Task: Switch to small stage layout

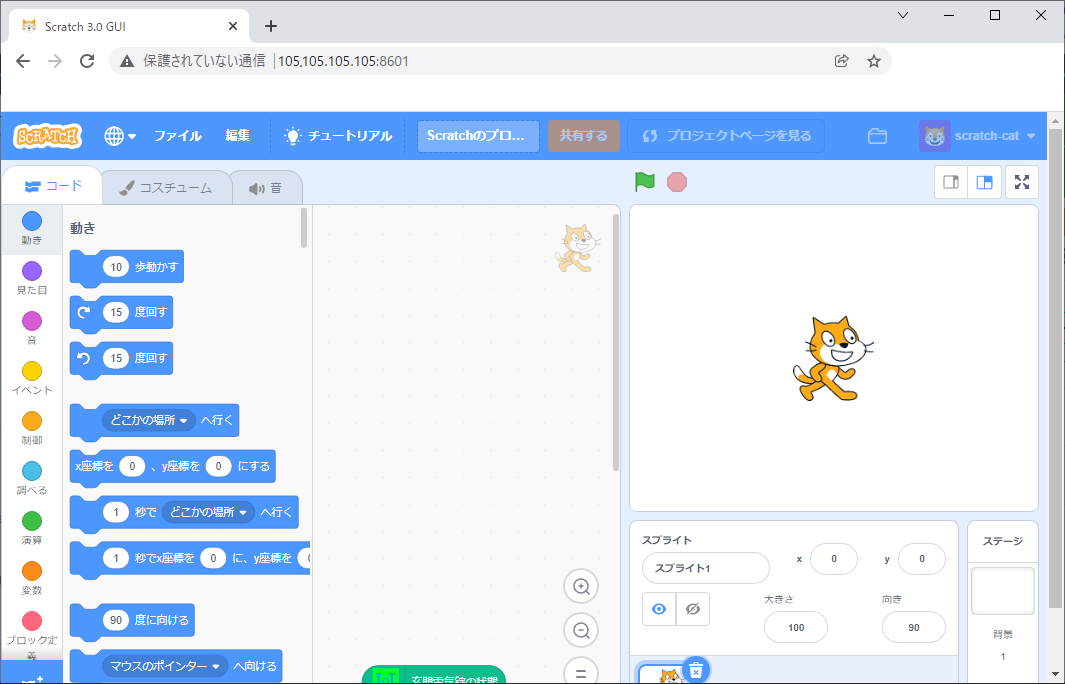Action: [x=951, y=182]
